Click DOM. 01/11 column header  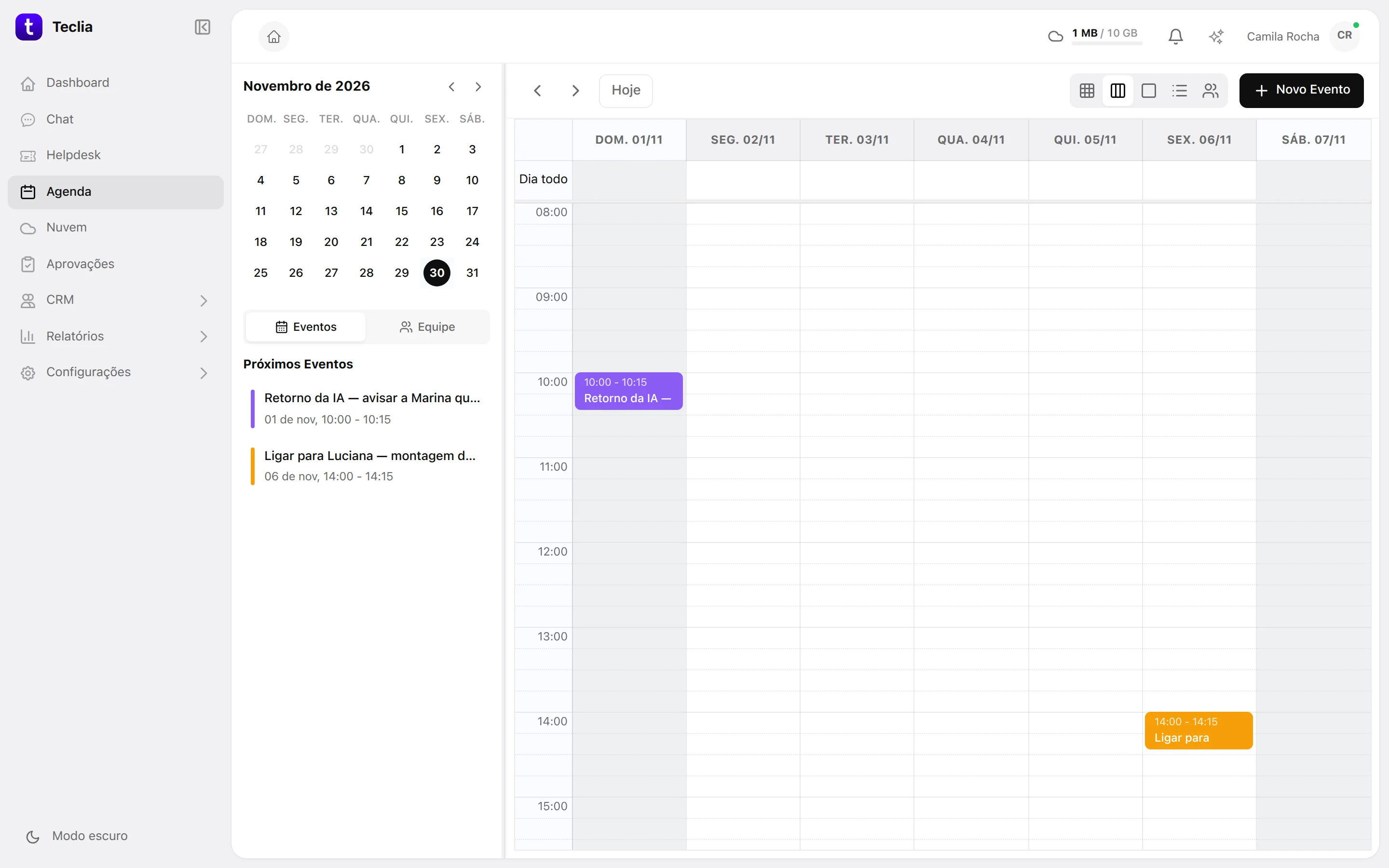pyautogui.click(x=629, y=140)
